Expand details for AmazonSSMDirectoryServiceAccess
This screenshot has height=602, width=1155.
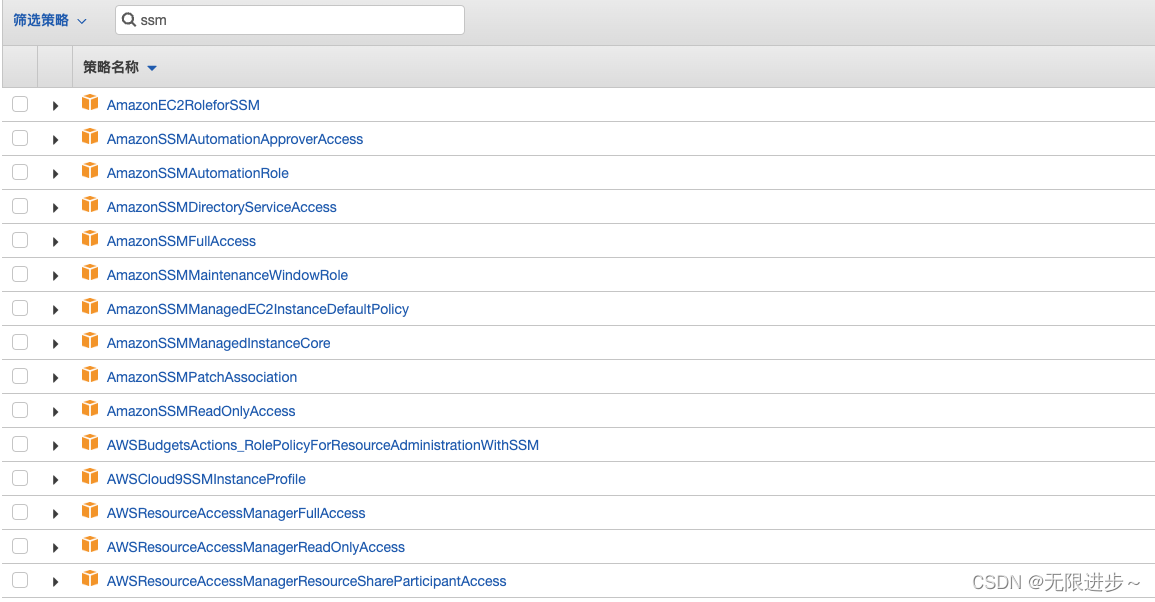(55, 206)
